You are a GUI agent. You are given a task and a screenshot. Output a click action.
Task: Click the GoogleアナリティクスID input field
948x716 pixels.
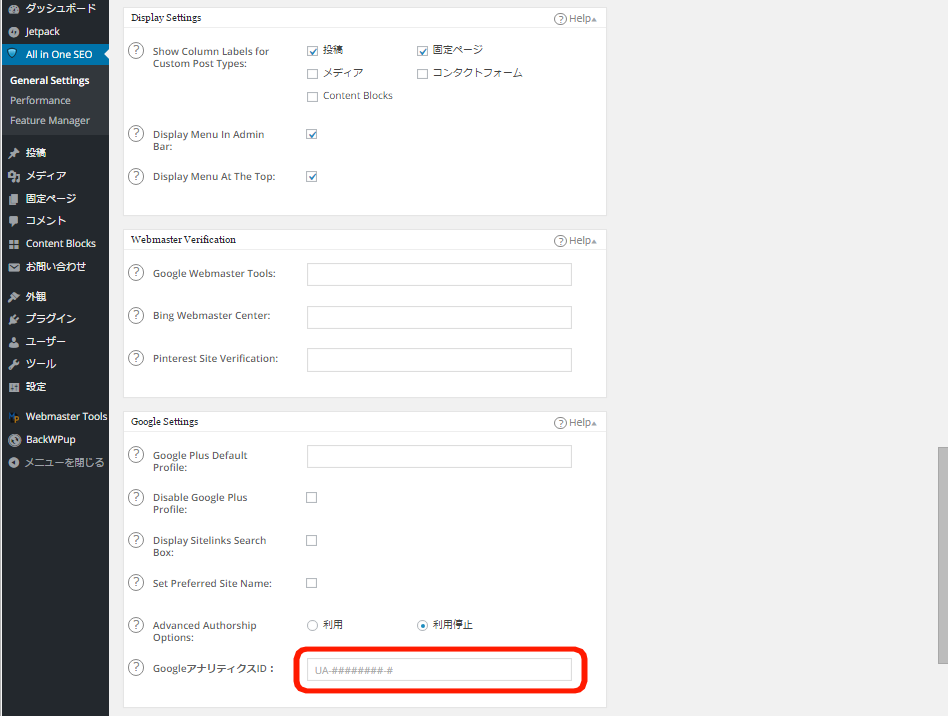pyautogui.click(x=439, y=669)
